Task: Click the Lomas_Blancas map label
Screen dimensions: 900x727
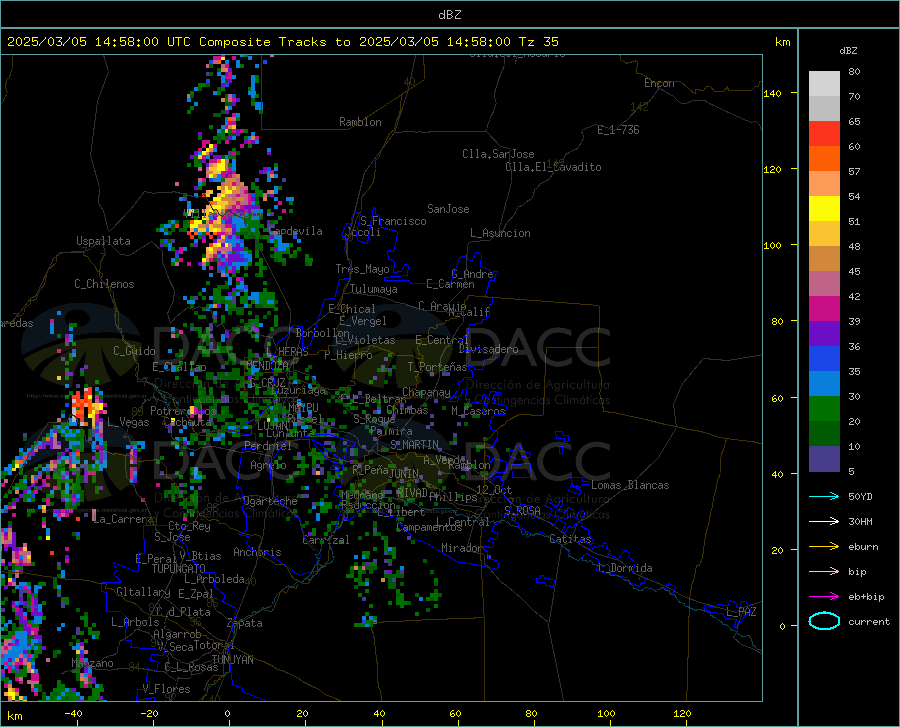Action: pyautogui.click(x=630, y=485)
